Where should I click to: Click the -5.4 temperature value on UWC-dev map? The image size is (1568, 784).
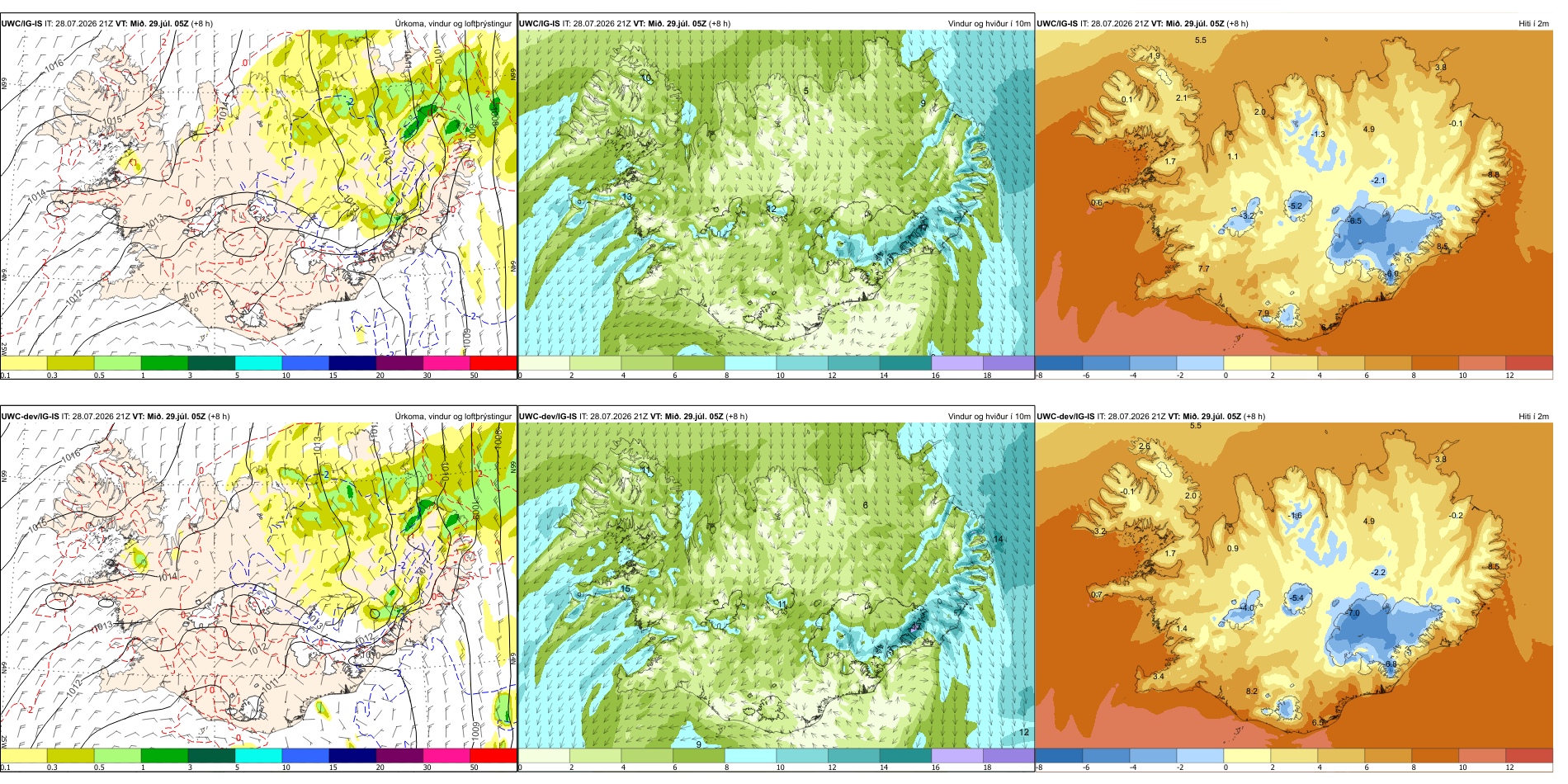point(1296,598)
